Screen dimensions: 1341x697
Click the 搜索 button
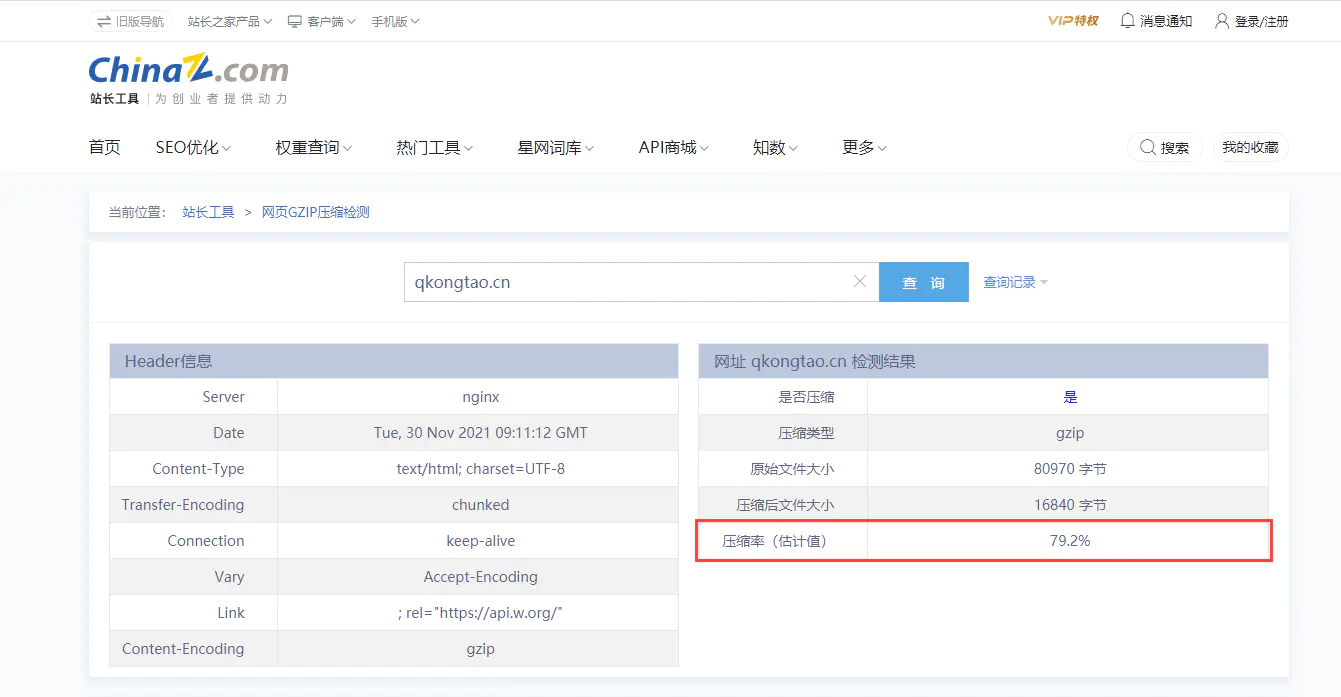[x=1164, y=147]
